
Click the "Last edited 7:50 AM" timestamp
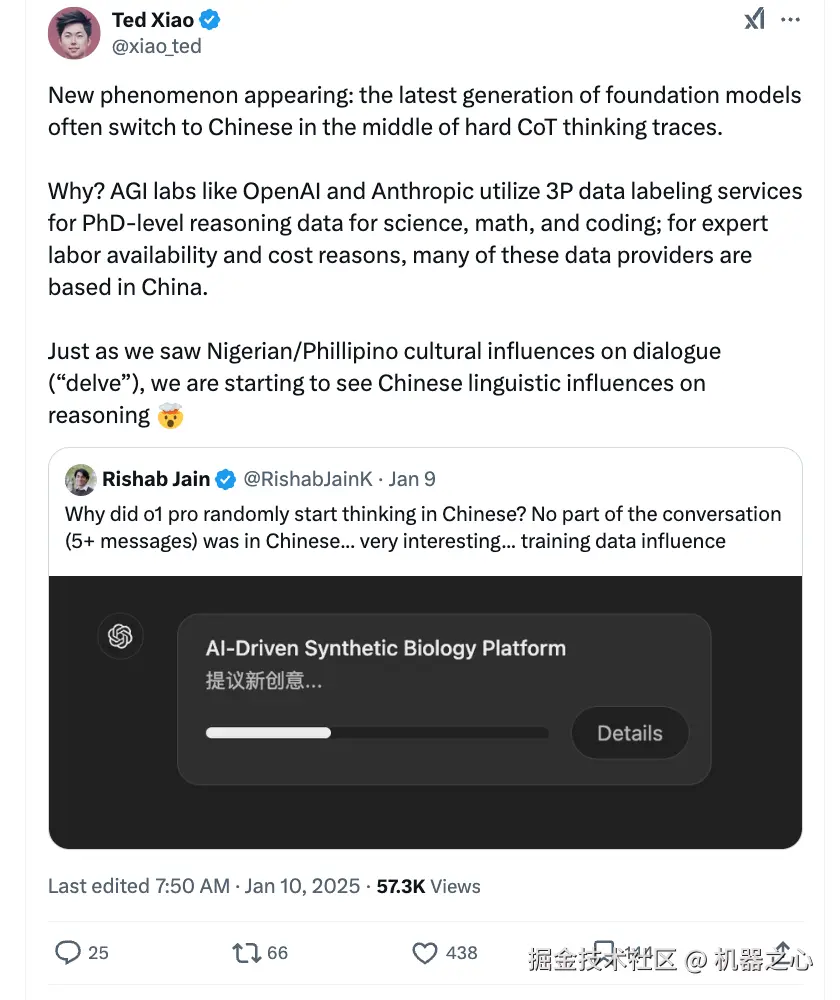point(139,886)
